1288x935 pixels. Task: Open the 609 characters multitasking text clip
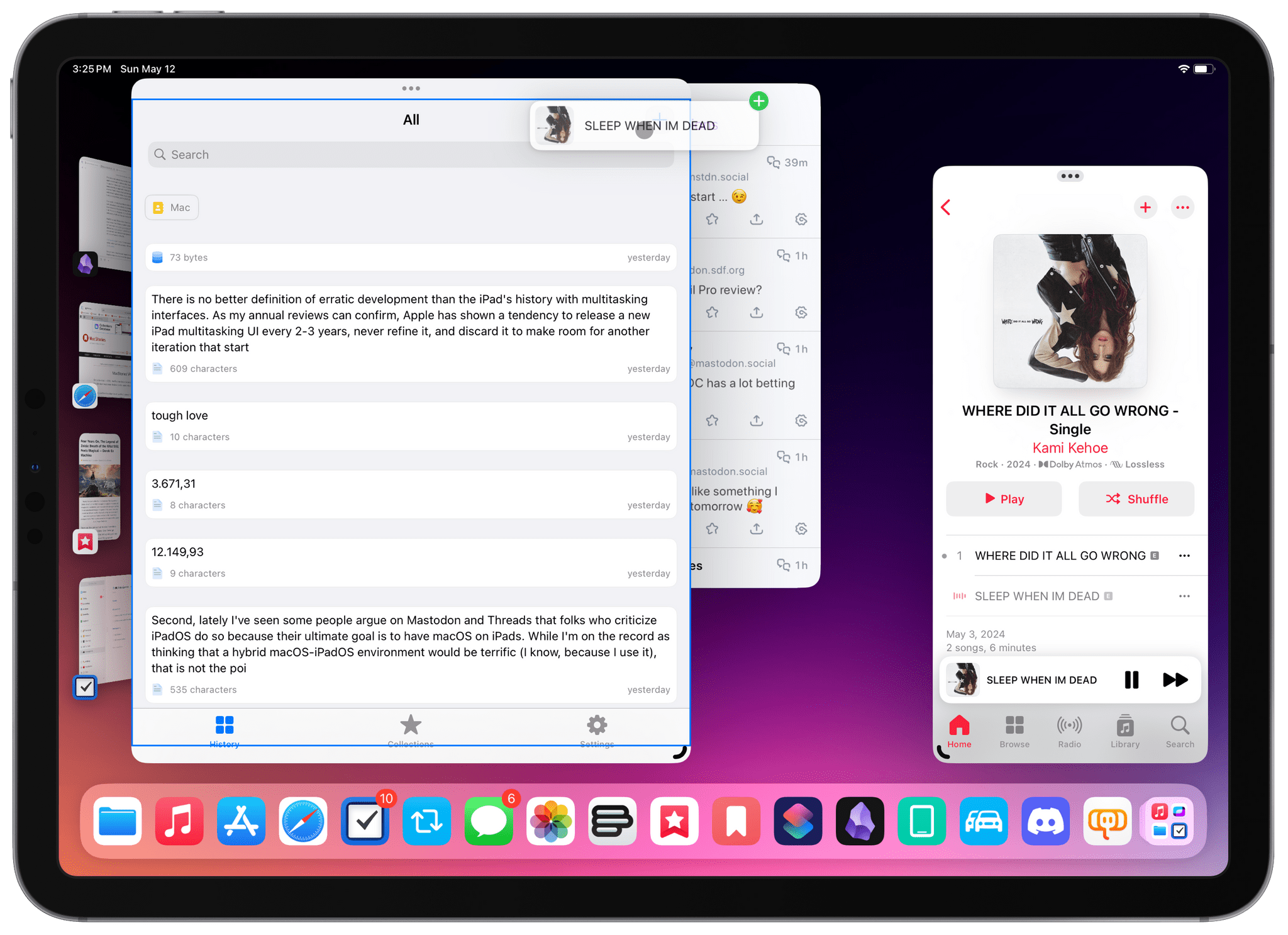411,333
